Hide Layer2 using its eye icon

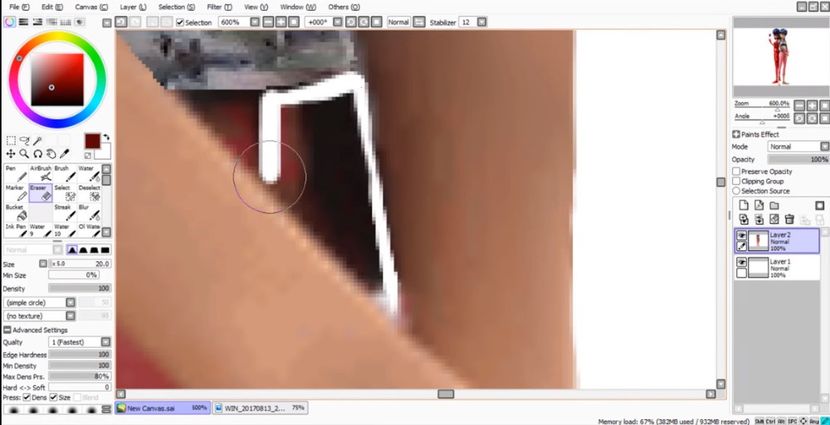pos(741,235)
